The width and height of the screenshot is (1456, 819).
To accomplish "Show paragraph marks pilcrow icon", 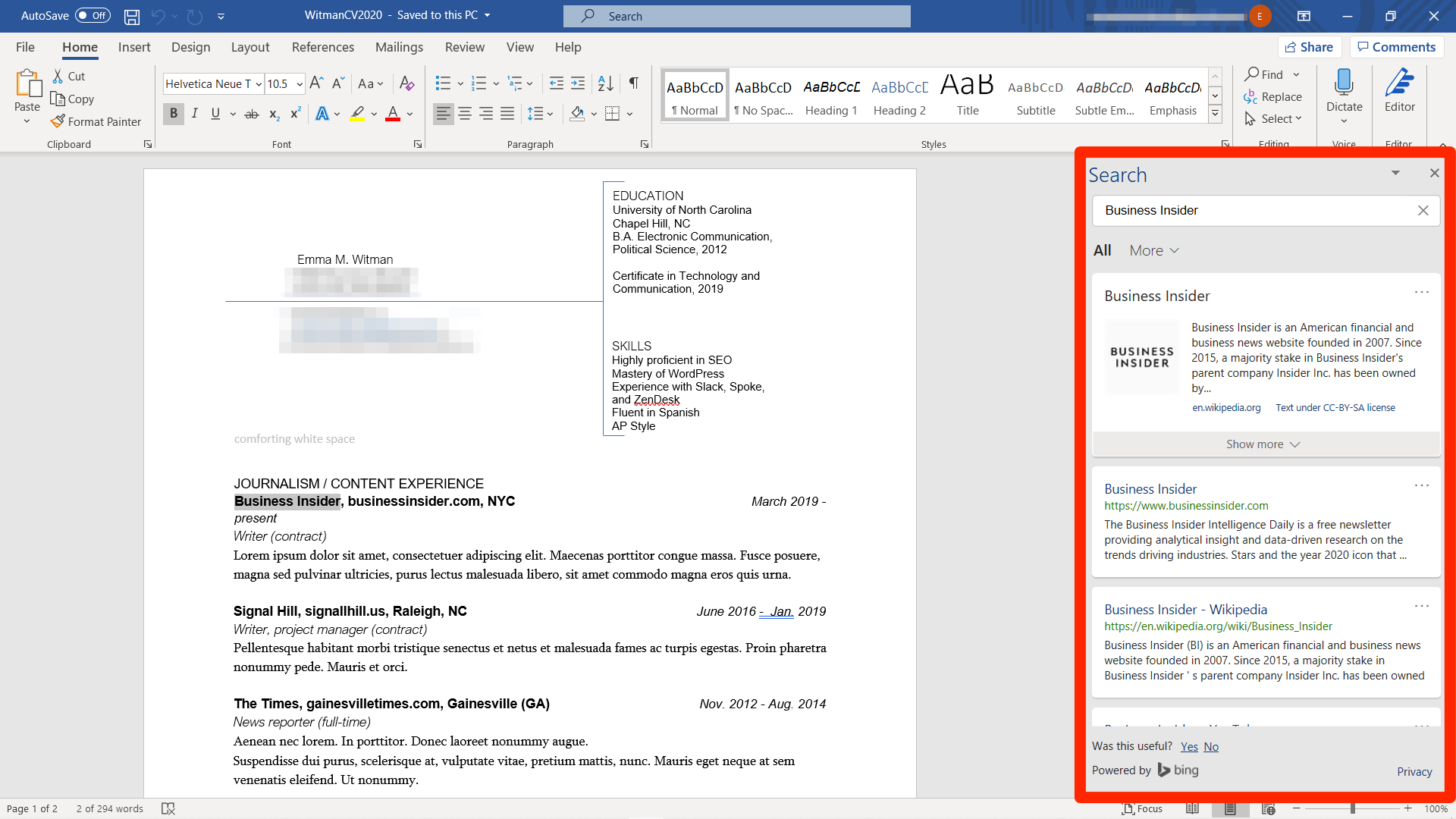I will pos(633,83).
